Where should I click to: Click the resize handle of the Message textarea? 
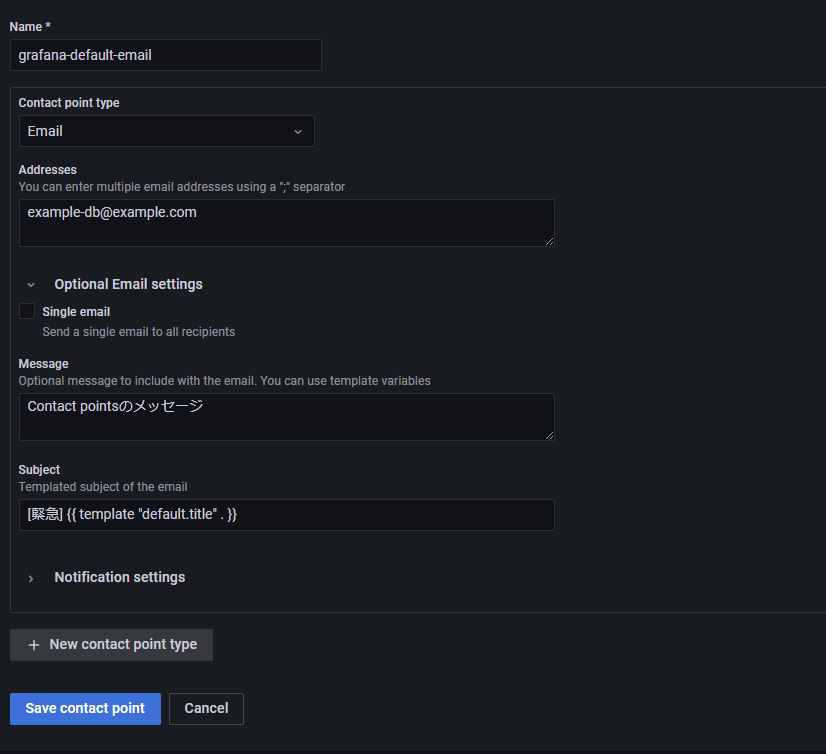[549, 435]
